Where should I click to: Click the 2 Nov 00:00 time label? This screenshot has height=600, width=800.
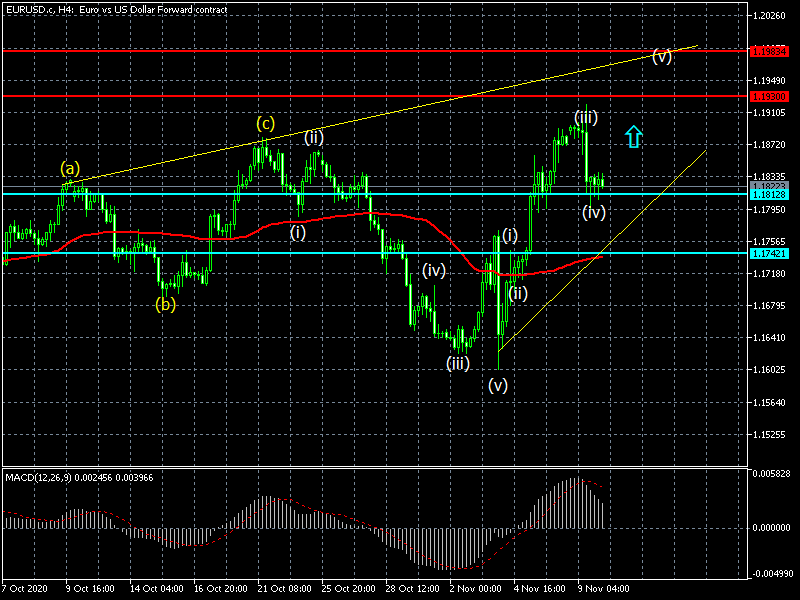point(476,588)
